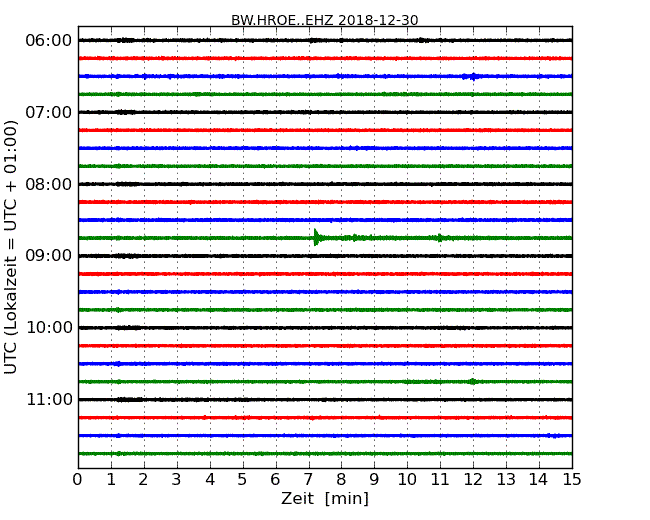Click x-axis tick label 7
This screenshot has width=650, height=520.
point(308,480)
